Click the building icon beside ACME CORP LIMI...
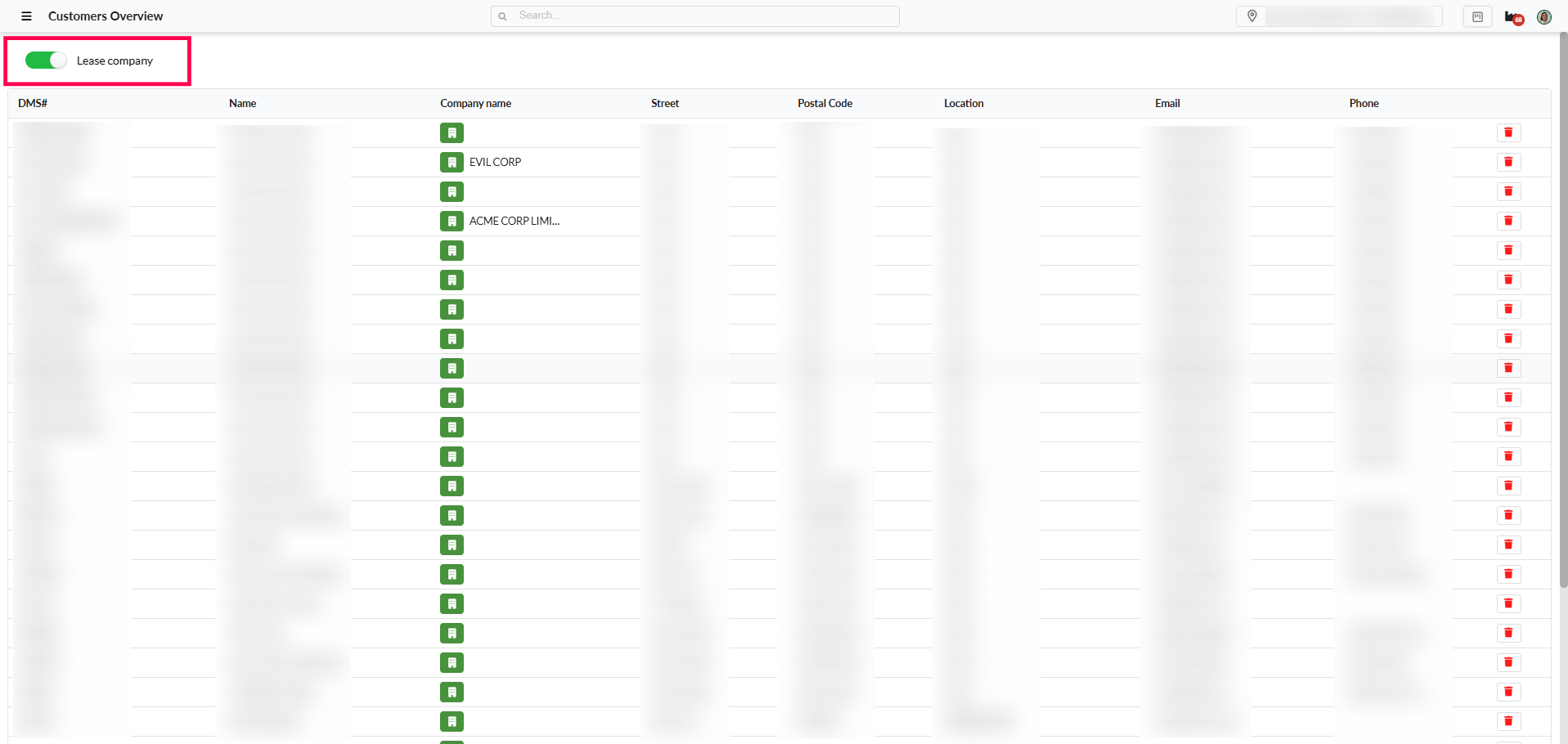 click(452, 221)
